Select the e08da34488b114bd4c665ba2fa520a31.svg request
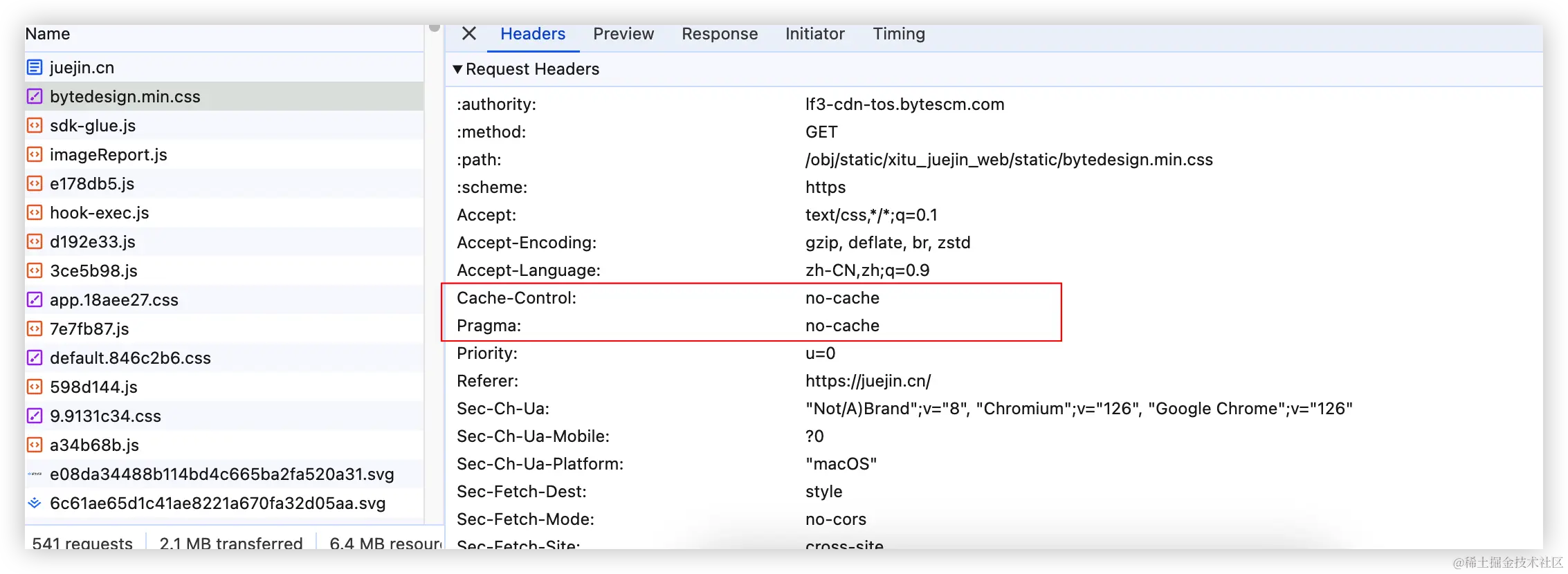The height and width of the screenshot is (574, 1568). click(x=224, y=474)
